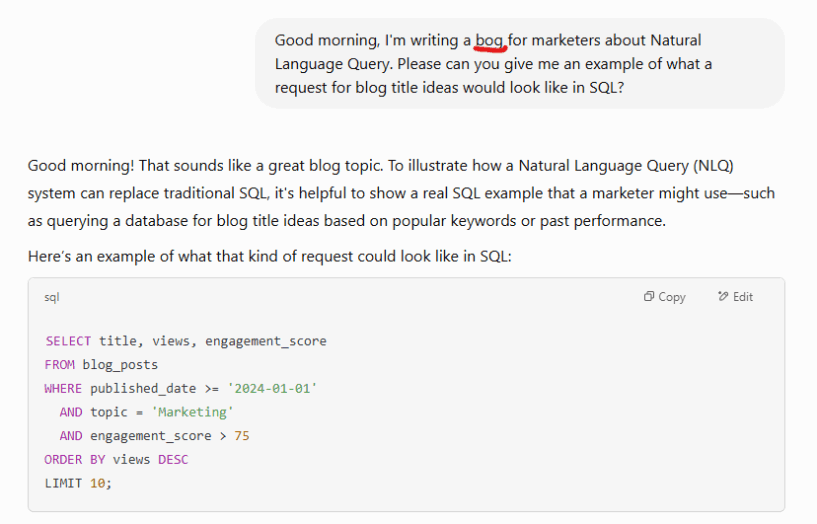Click the number 75 in the query
The width and height of the screenshot is (817, 524).
tap(242, 436)
